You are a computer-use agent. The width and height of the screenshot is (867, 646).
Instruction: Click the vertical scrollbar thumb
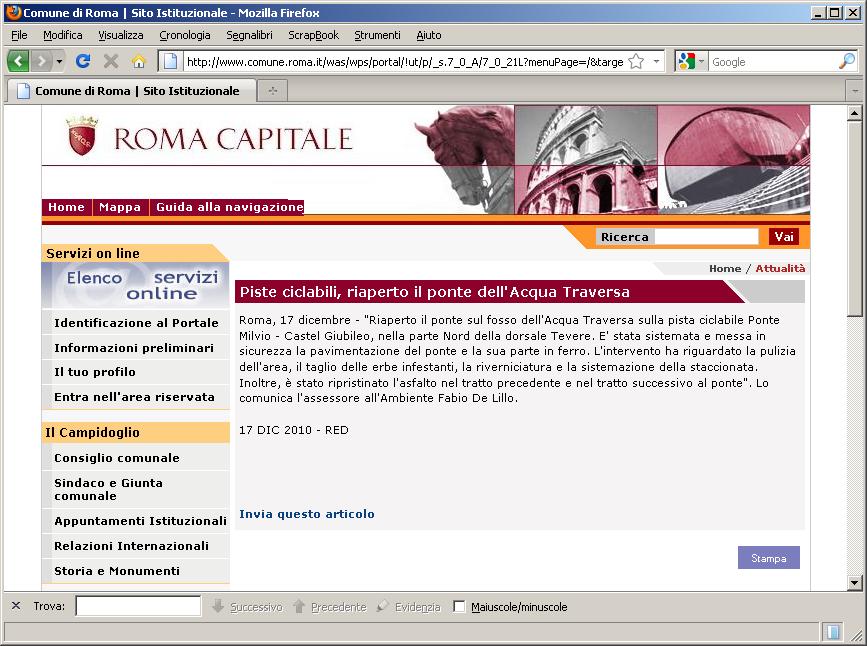pos(854,218)
